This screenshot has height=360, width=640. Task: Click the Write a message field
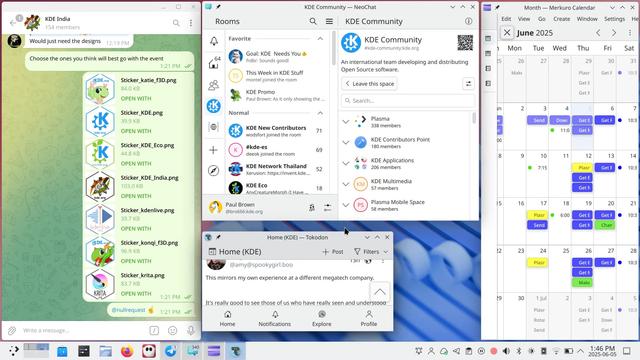pos(84,330)
